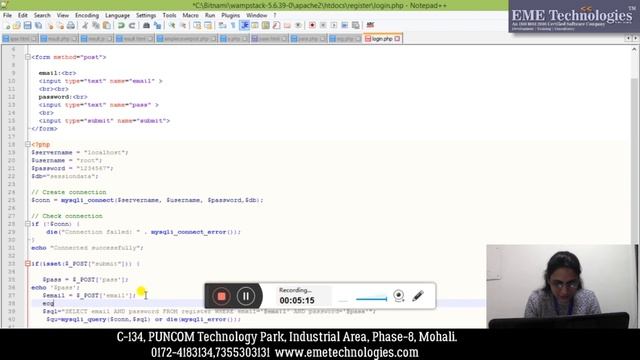Collapse the if(isset($_POST fold marker

(x=28, y=264)
